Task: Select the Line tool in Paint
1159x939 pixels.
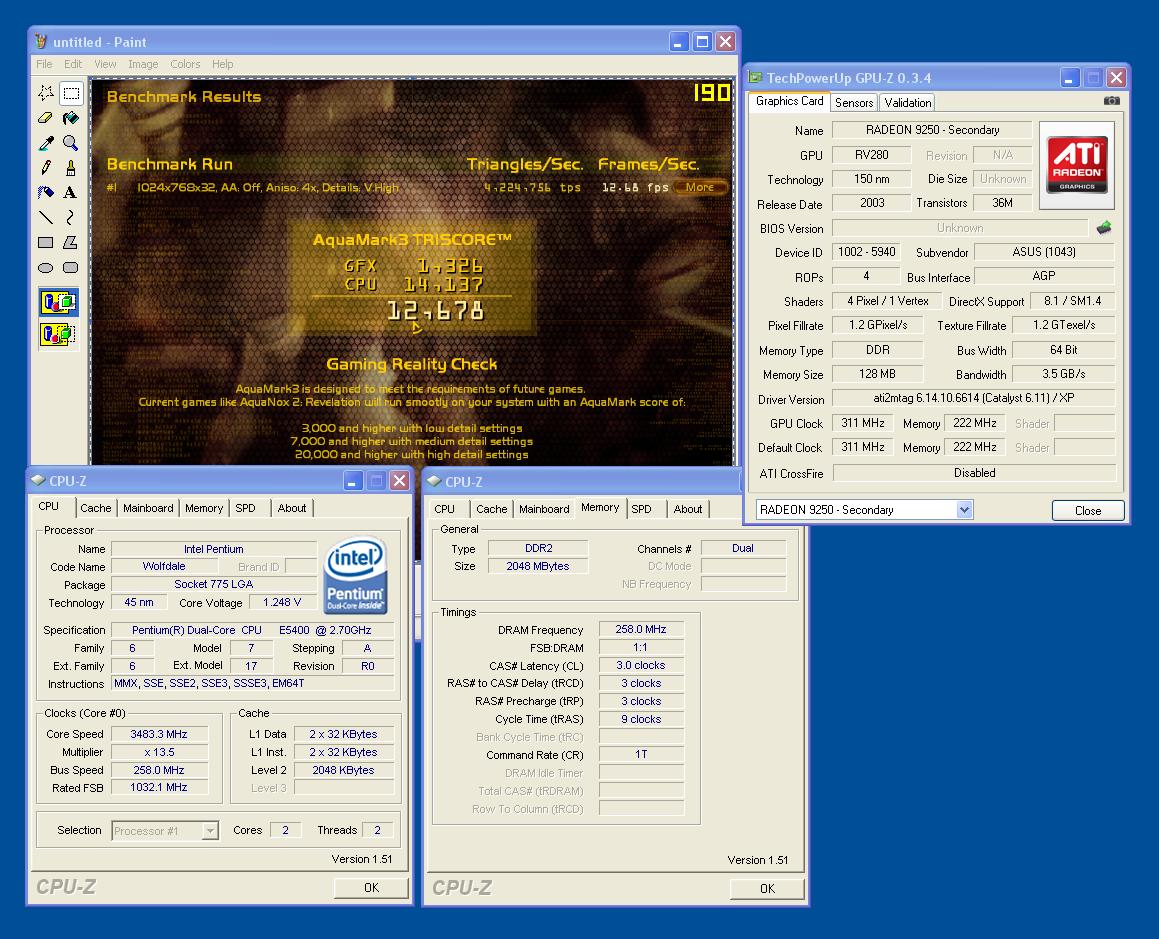Action: coord(46,217)
